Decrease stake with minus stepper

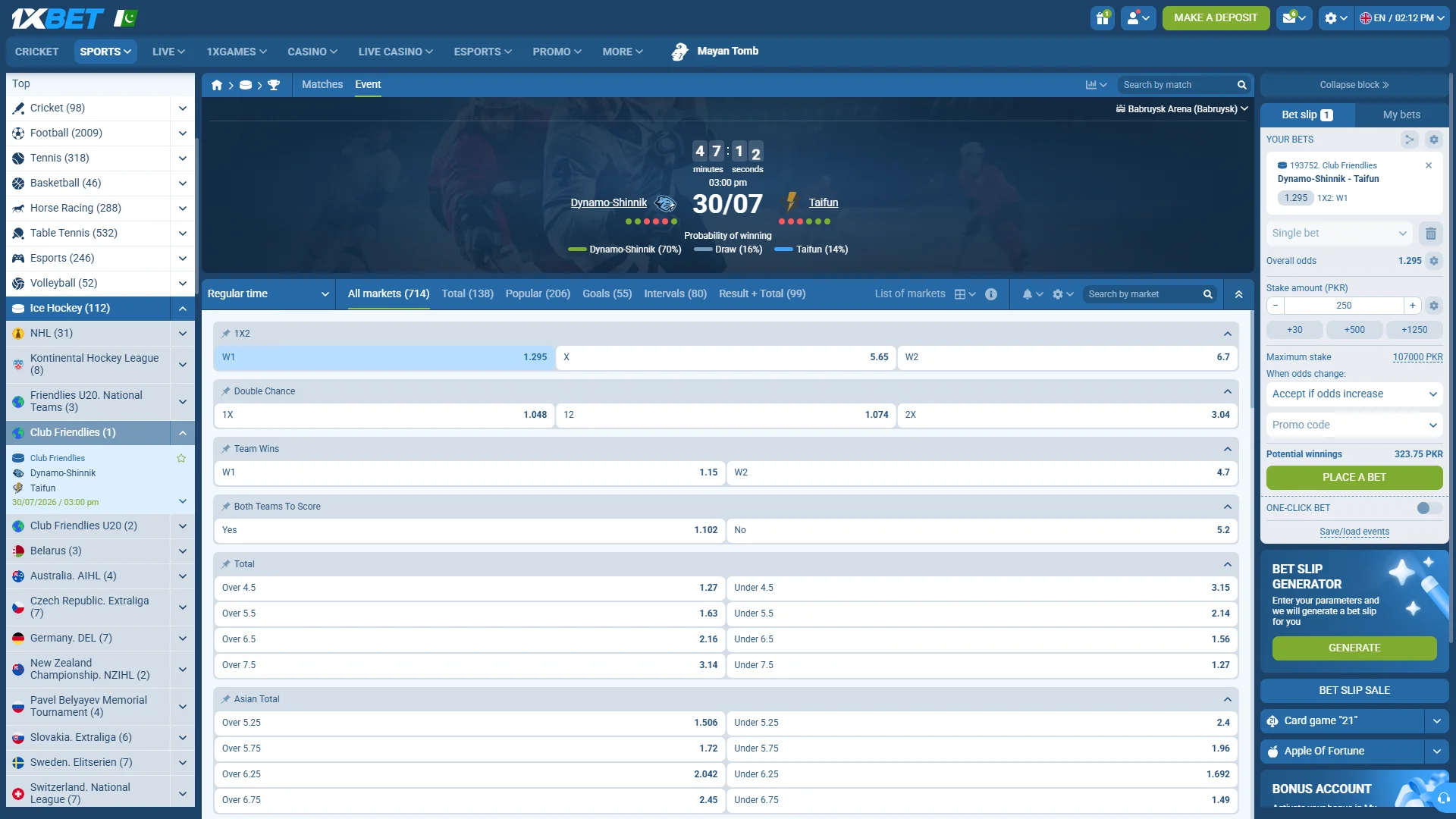coord(1276,306)
